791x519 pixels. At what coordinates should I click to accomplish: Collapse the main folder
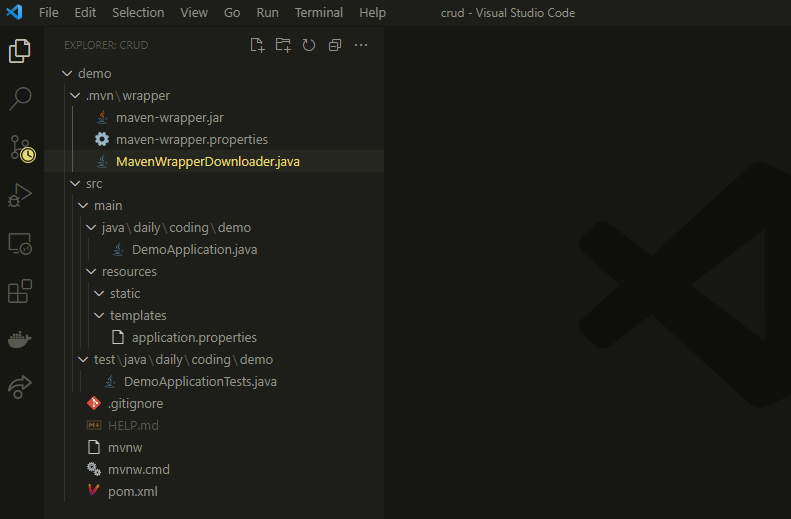(83, 206)
